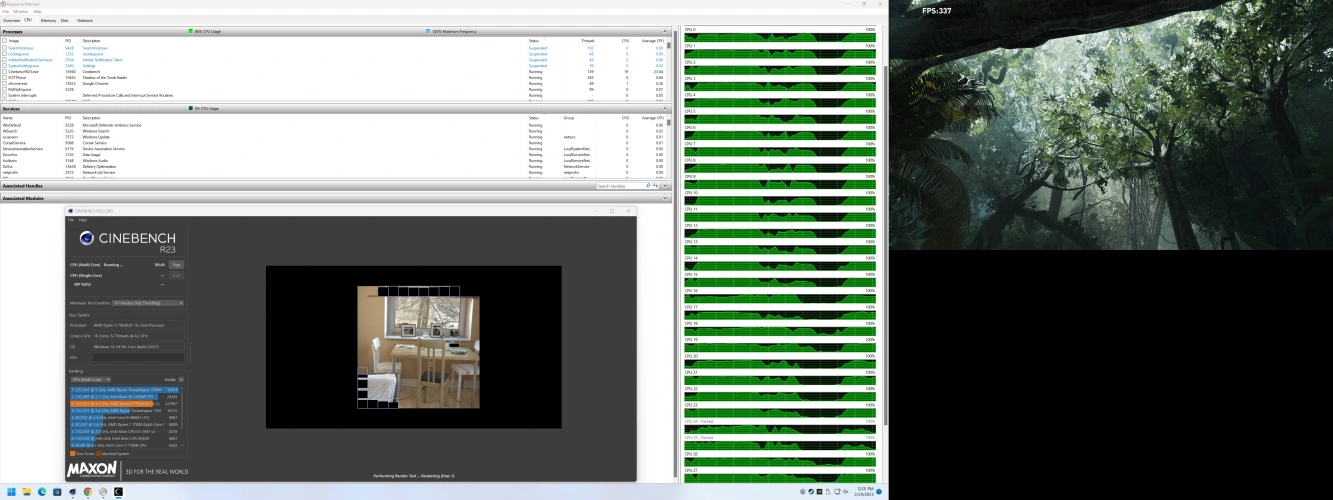Tick the chrome.exe process checkbox
The width and height of the screenshot is (1333, 500).
[x=4, y=84]
